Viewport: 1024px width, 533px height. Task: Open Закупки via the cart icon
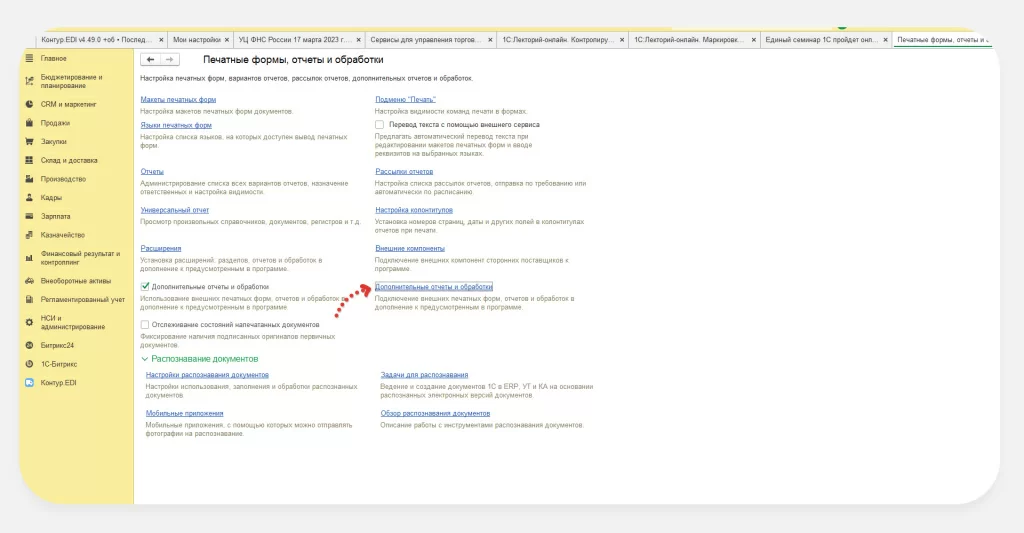click(30, 141)
